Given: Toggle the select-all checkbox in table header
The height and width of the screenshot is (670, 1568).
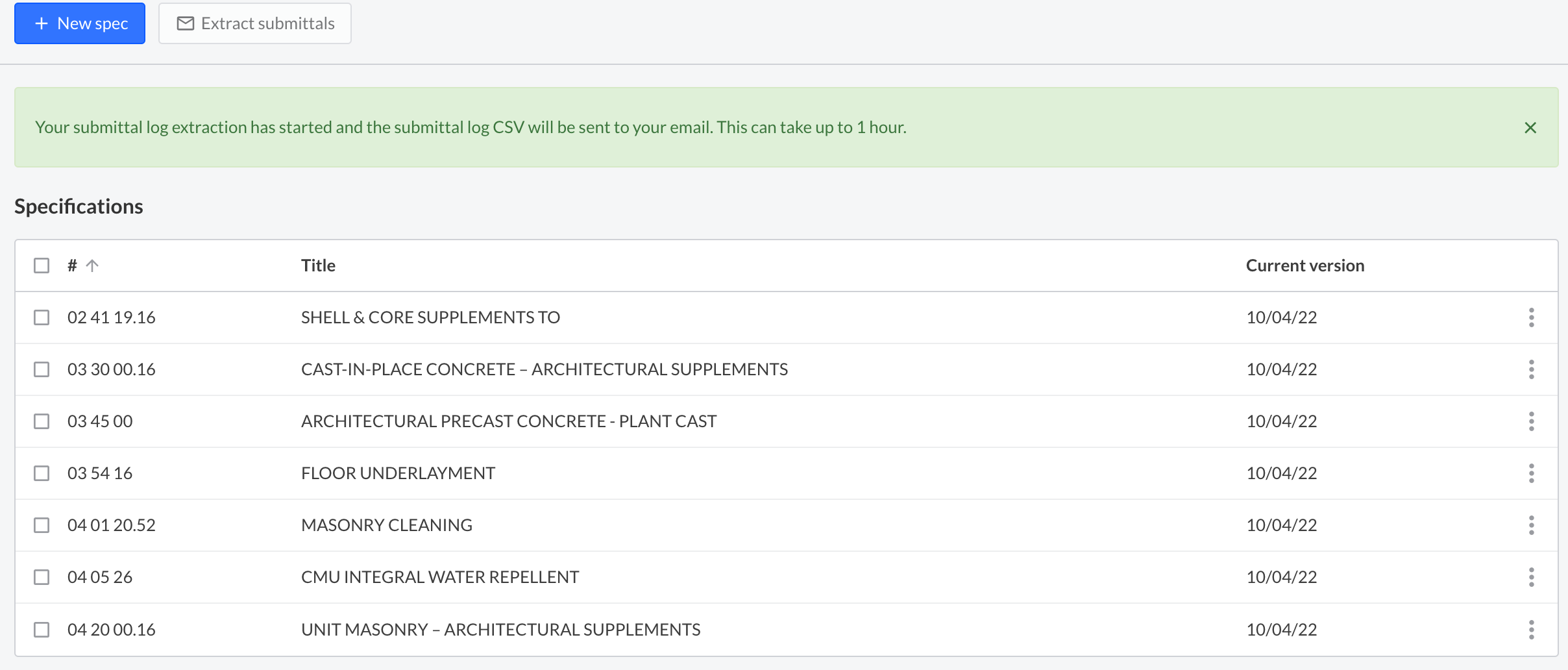Looking at the screenshot, I should click(x=42, y=266).
